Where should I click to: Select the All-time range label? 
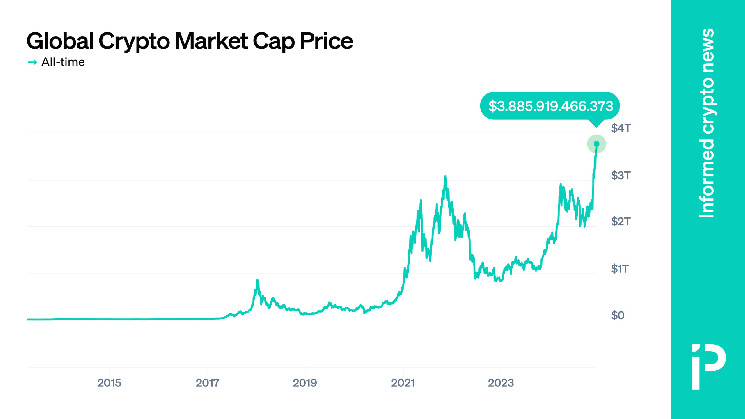(63, 62)
